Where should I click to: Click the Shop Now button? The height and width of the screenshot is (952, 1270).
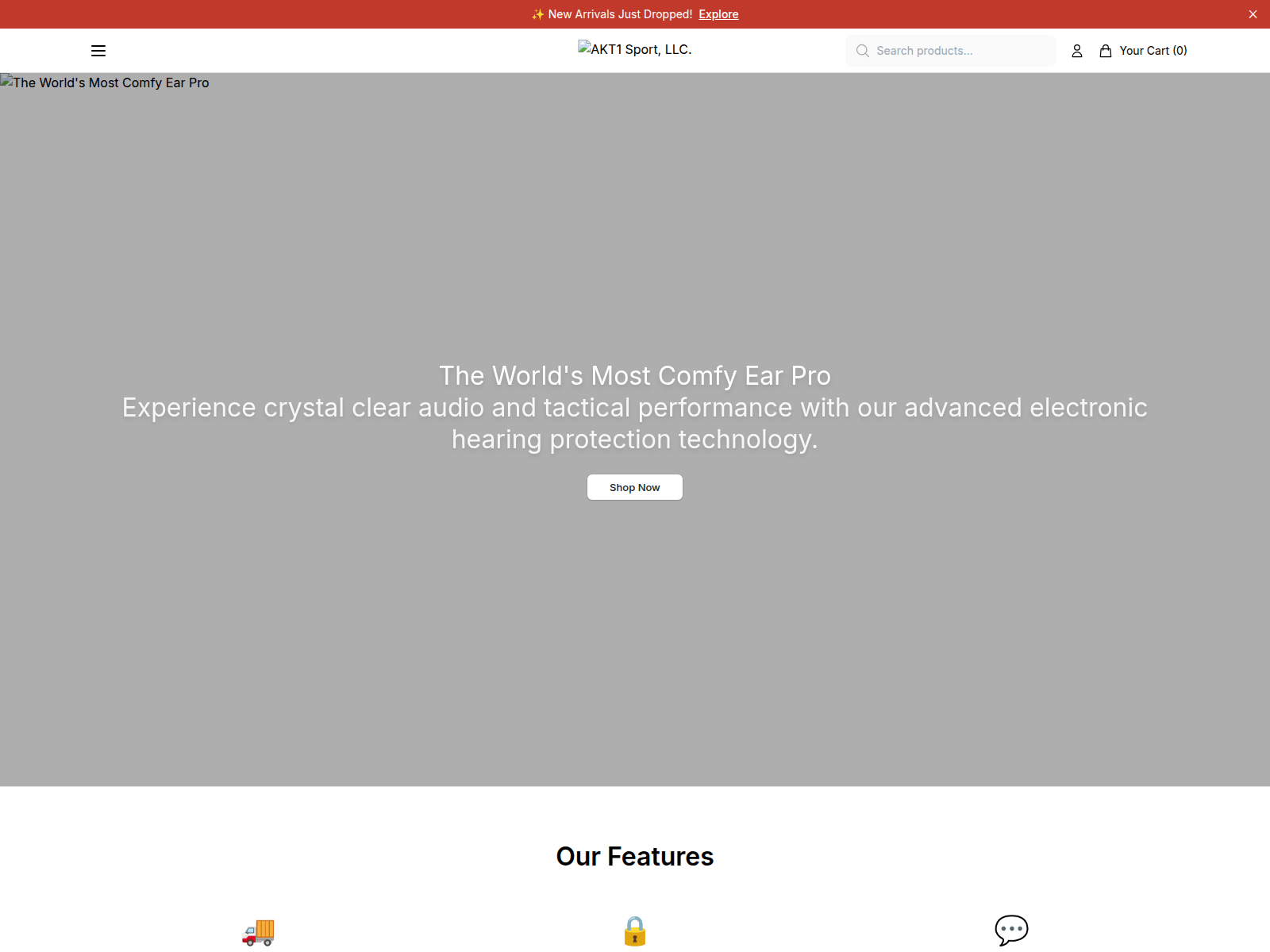click(x=635, y=487)
